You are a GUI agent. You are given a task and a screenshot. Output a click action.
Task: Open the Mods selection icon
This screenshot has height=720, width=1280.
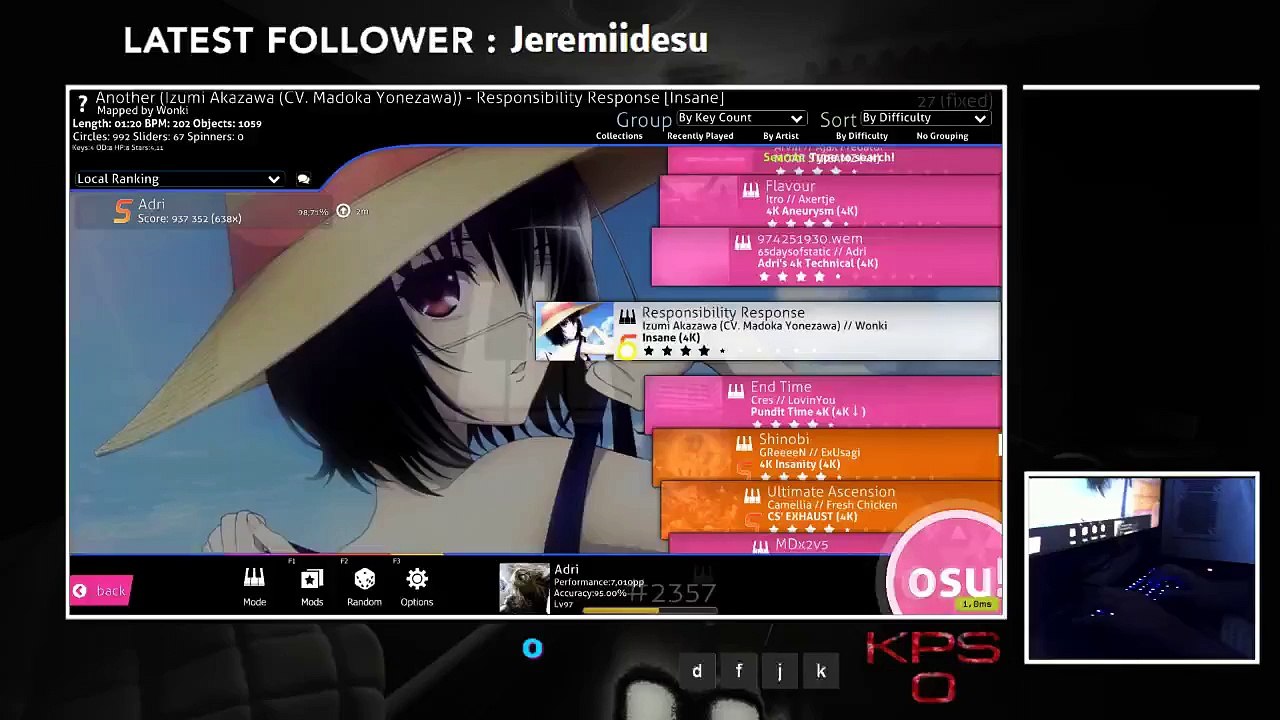pyautogui.click(x=312, y=579)
